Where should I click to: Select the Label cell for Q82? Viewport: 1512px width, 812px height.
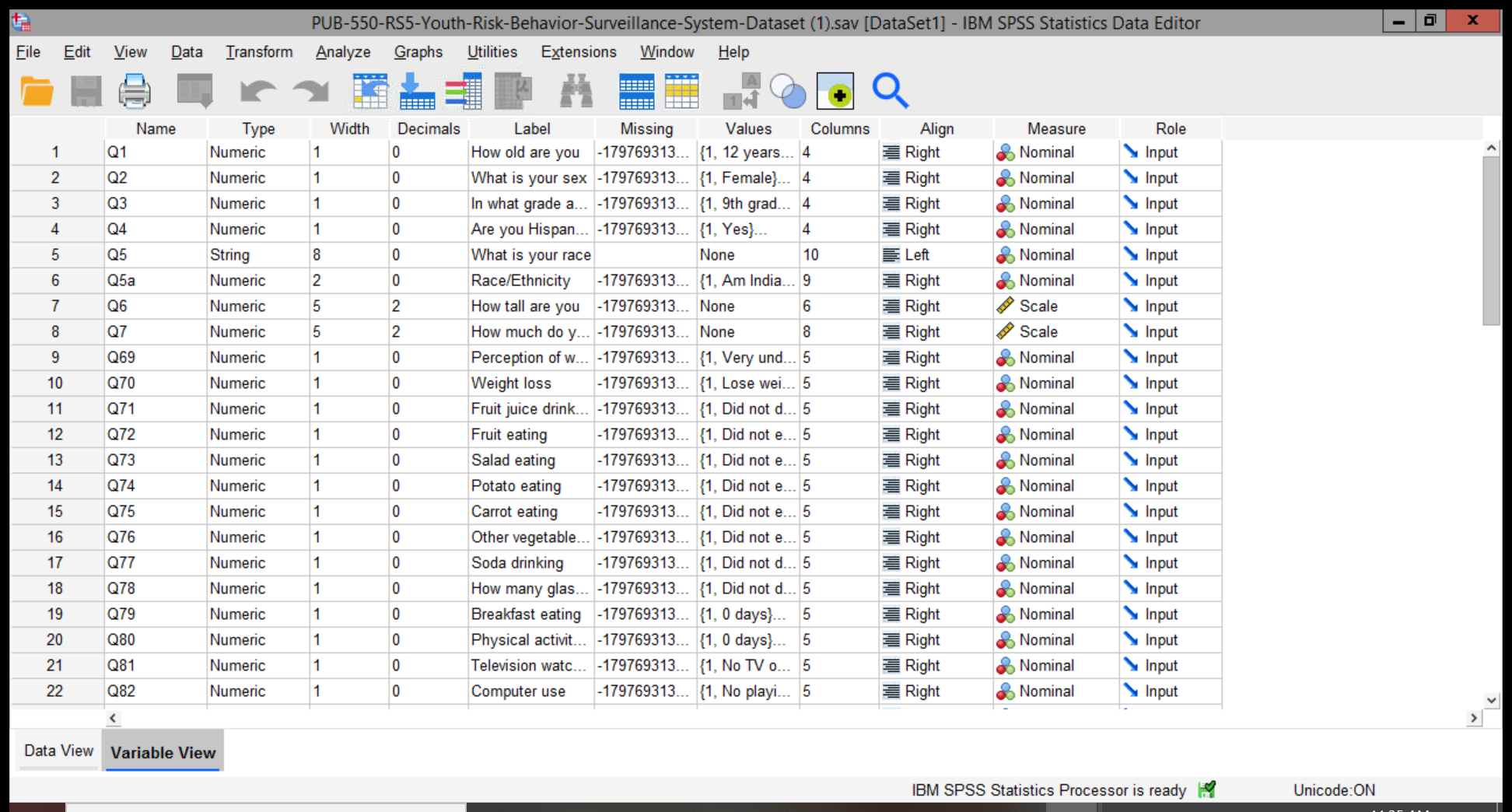point(530,691)
